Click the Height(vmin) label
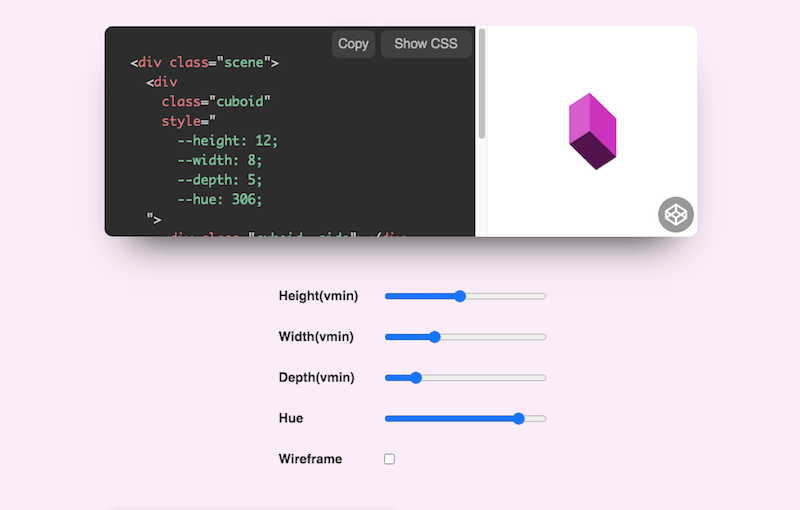The height and width of the screenshot is (510, 800). click(x=318, y=296)
